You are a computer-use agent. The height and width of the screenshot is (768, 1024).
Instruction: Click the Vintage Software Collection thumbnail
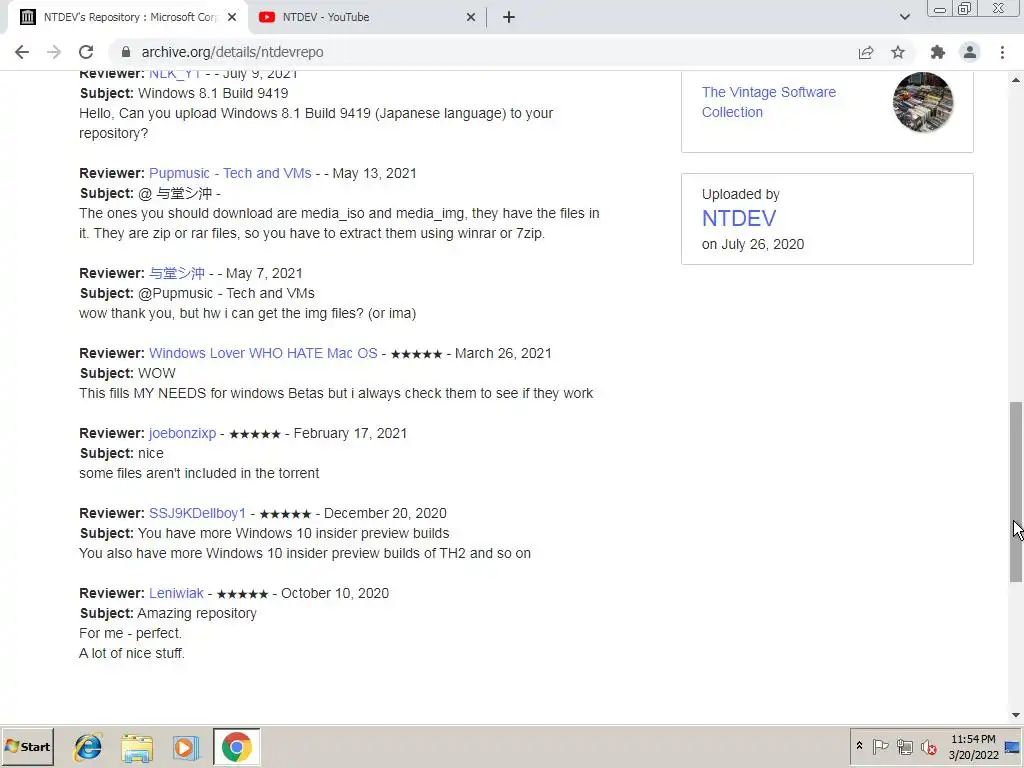pos(923,102)
